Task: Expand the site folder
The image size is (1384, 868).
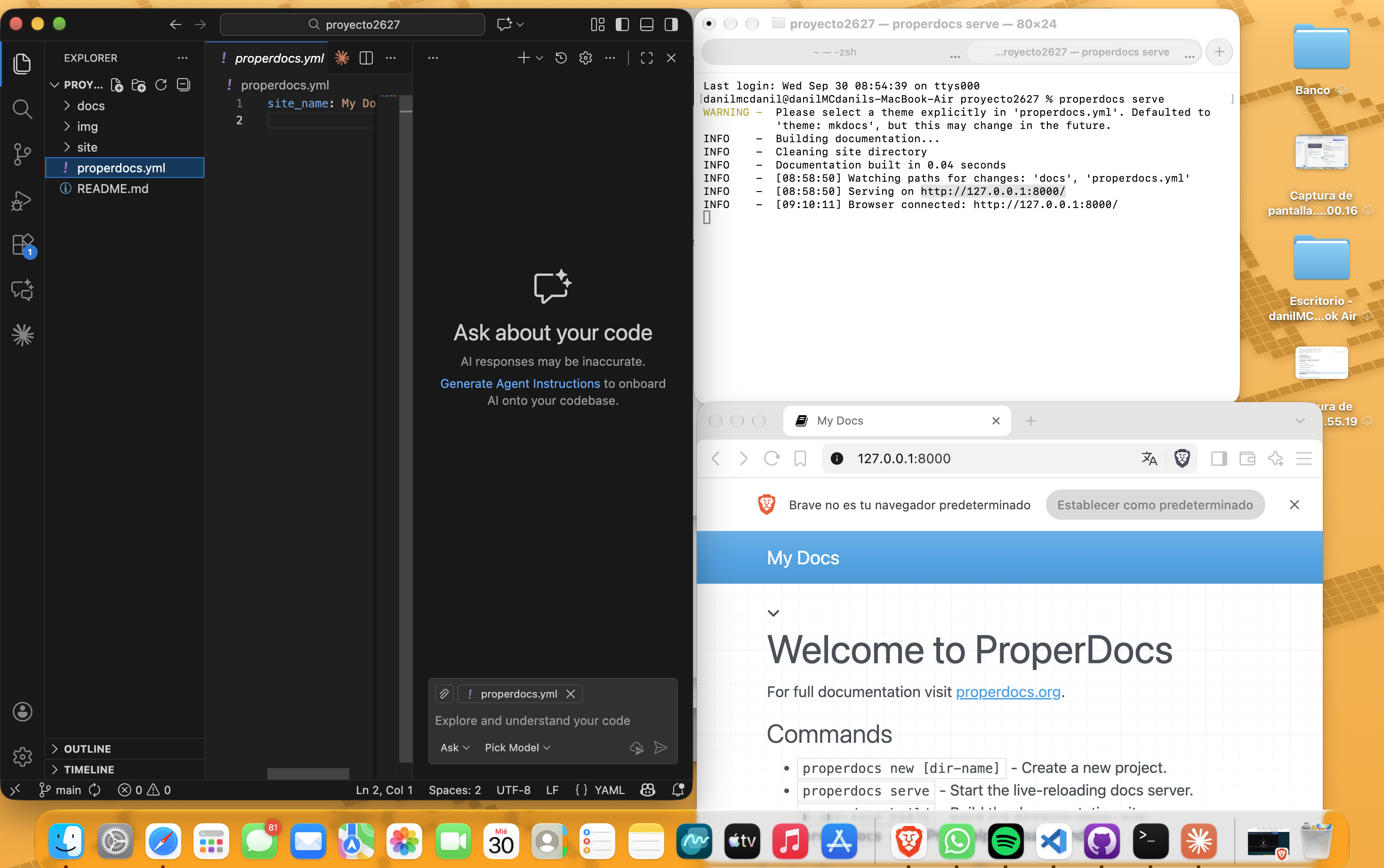Action: [125, 147]
